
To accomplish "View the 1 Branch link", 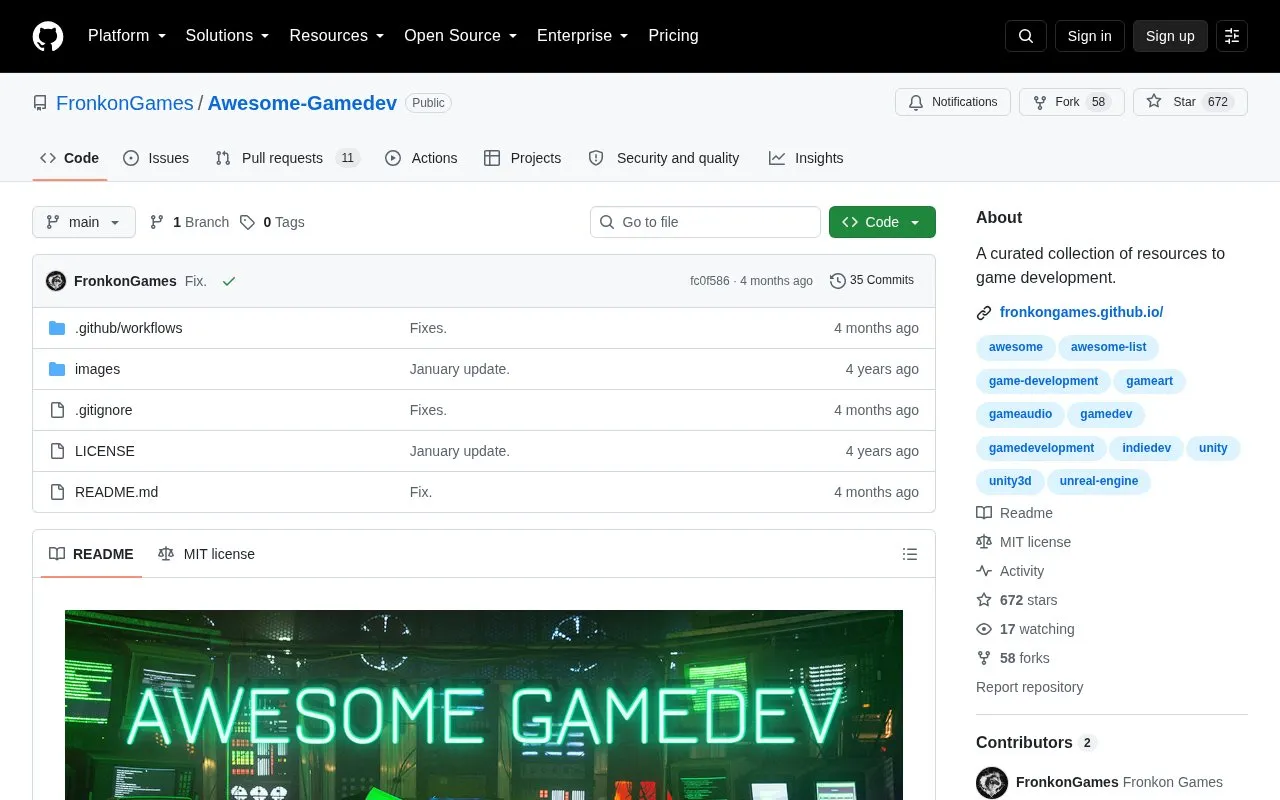I will click(189, 222).
